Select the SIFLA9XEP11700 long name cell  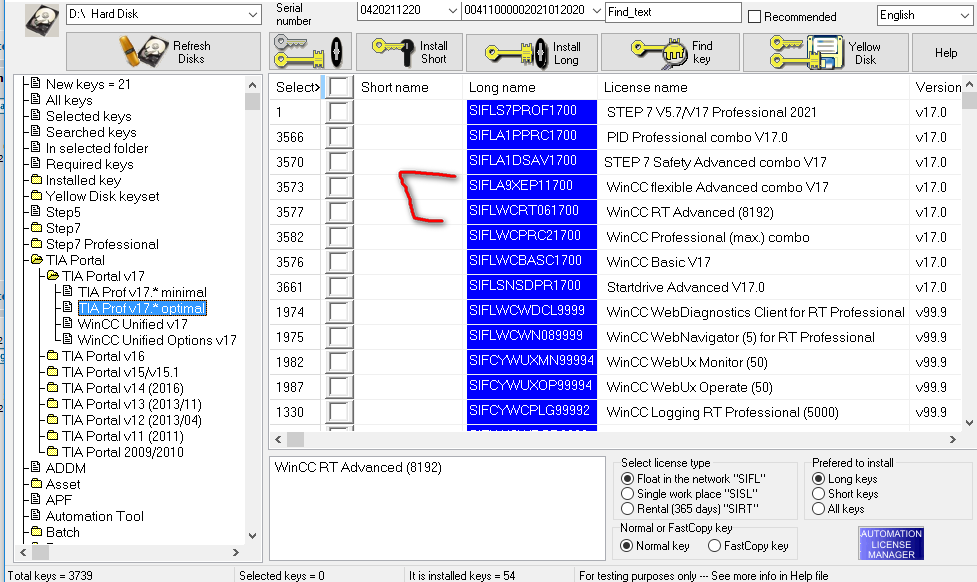531,186
